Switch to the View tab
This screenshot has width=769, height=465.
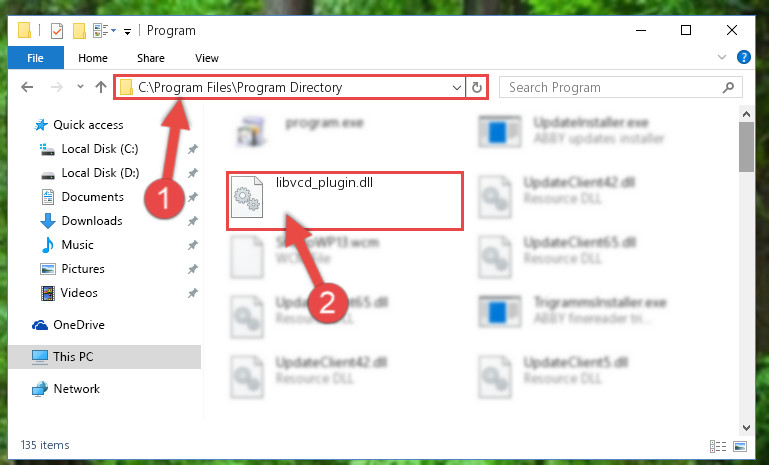[x=206, y=58]
